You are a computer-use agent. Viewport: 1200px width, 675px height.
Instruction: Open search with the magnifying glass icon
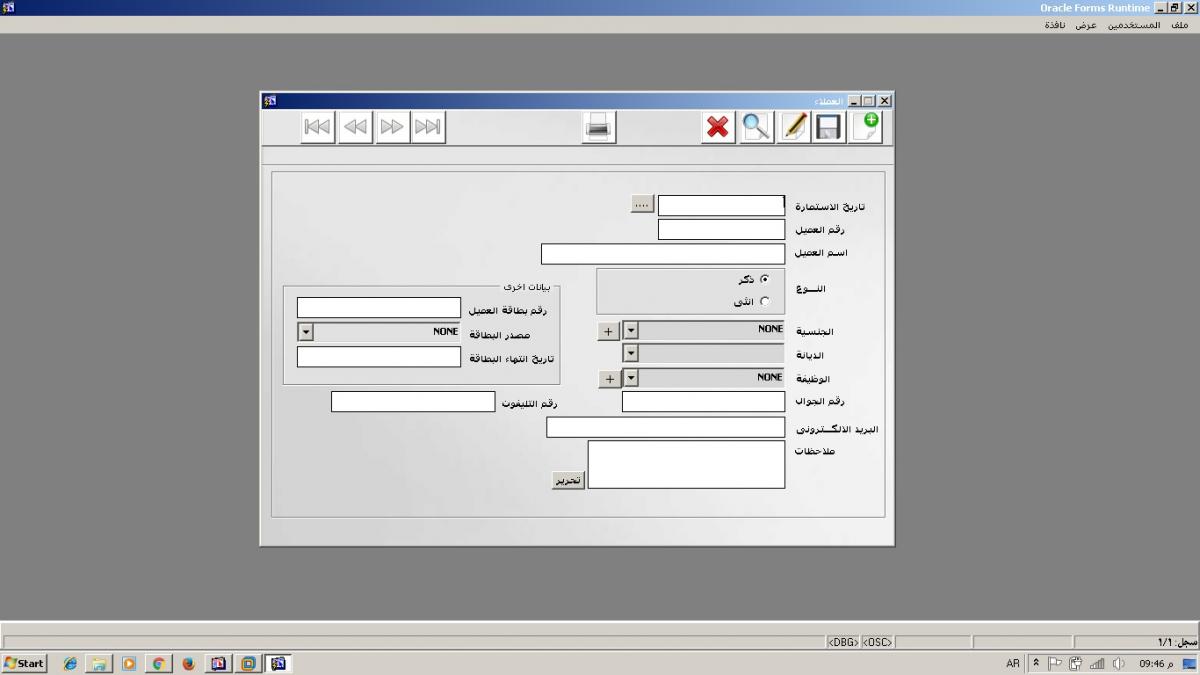pyautogui.click(x=756, y=127)
